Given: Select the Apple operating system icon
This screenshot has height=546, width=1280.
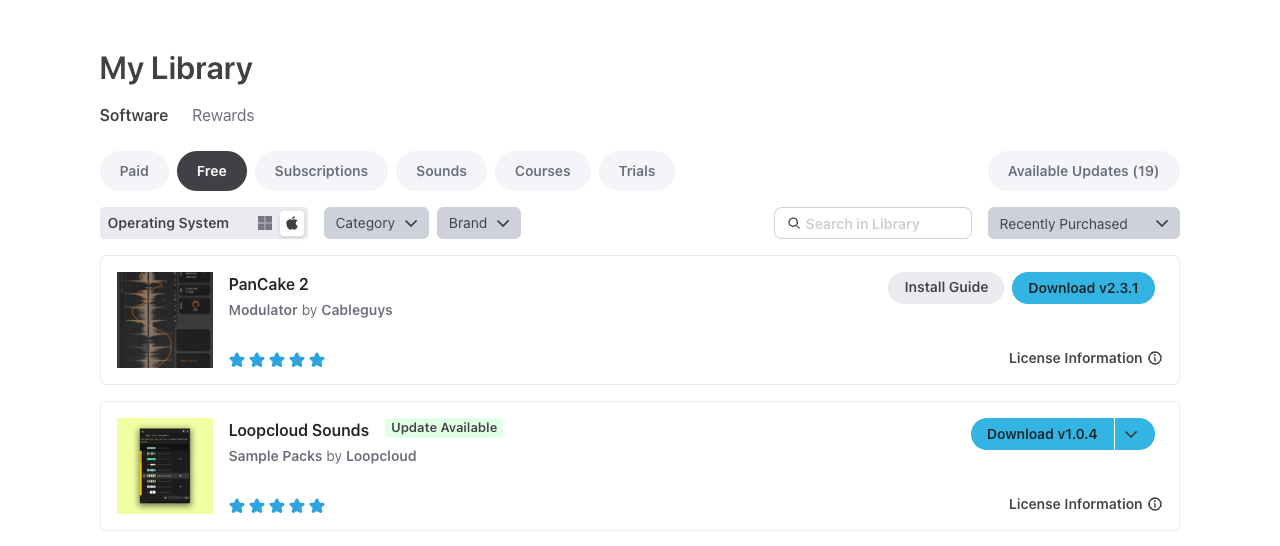Looking at the screenshot, I should pos(292,223).
